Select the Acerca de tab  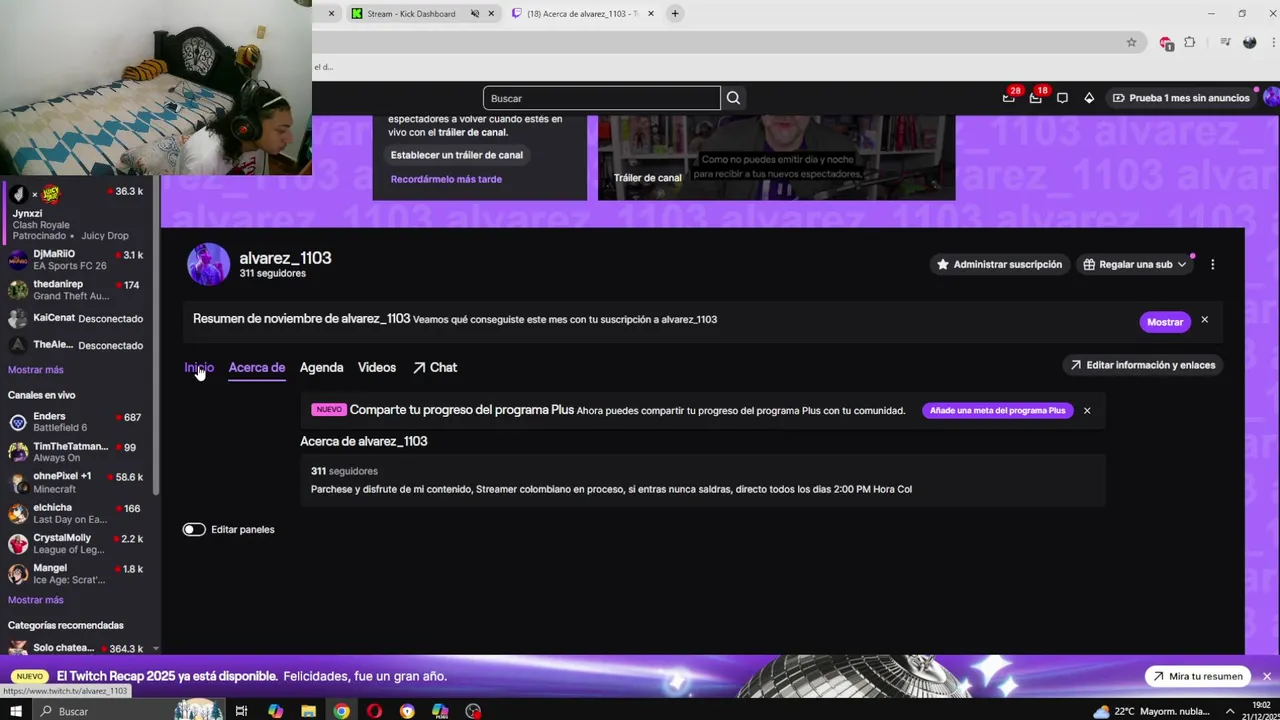click(257, 367)
